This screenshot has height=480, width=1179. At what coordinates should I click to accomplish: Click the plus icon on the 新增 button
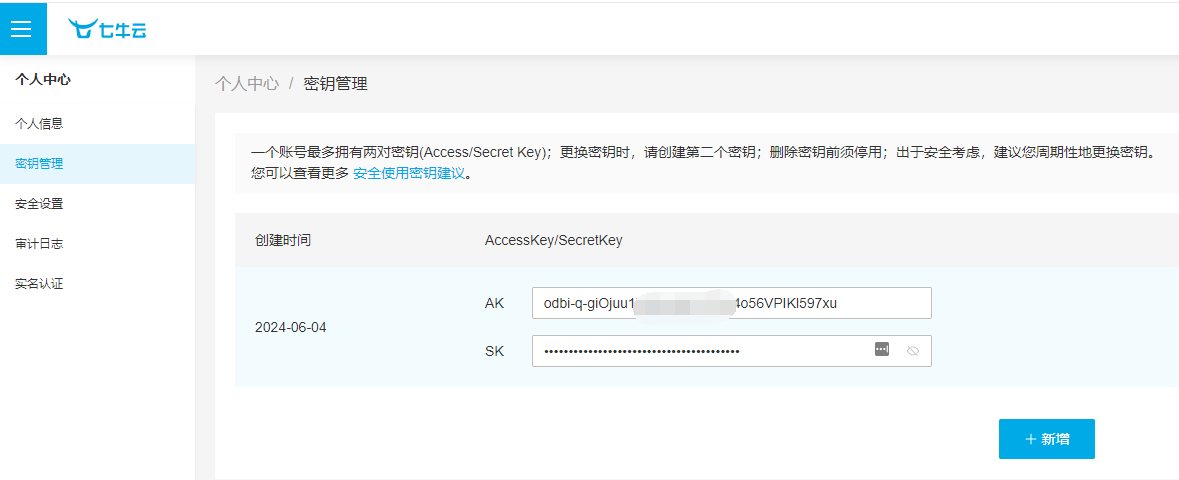1030,439
